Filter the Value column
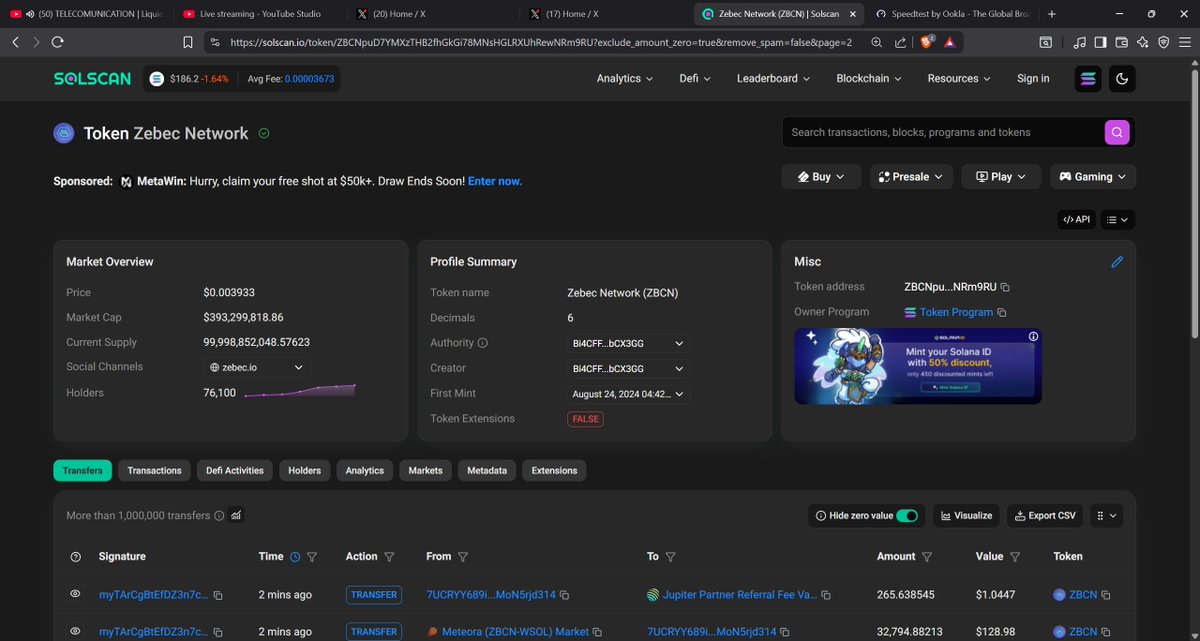1200x641 pixels. click(1015, 557)
